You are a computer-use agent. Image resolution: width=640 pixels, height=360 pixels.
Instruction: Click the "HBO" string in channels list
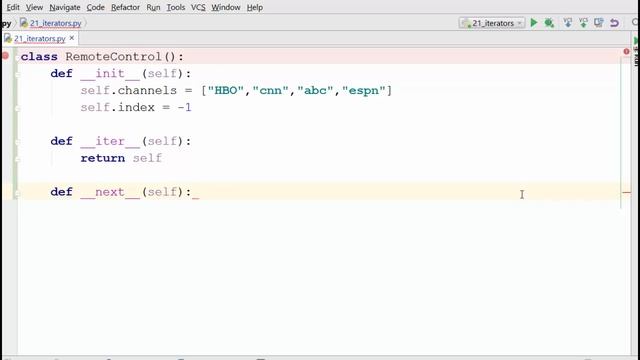226,90
